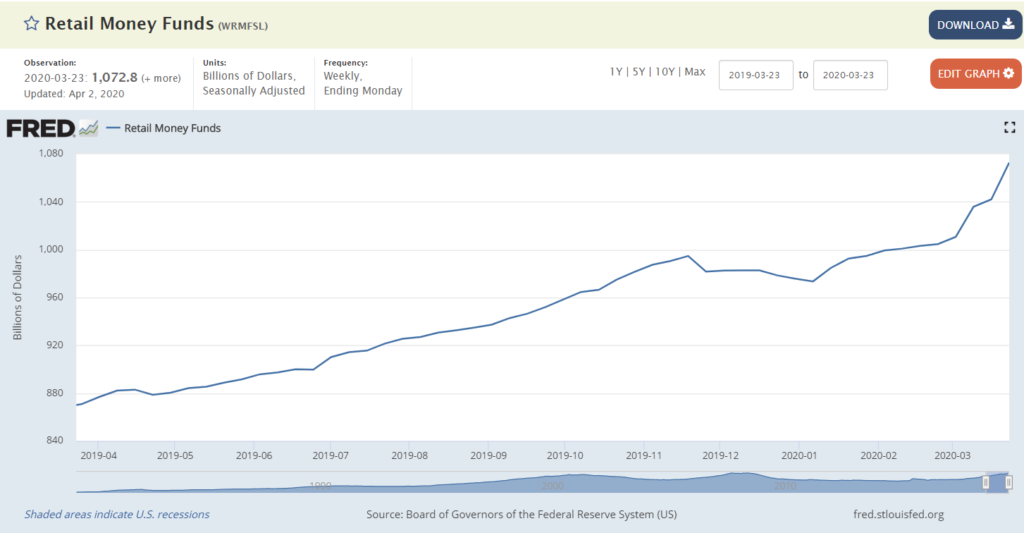Select the 1Y time range
The width and height of the screenshot is (1024, 533).
point(617,72)
